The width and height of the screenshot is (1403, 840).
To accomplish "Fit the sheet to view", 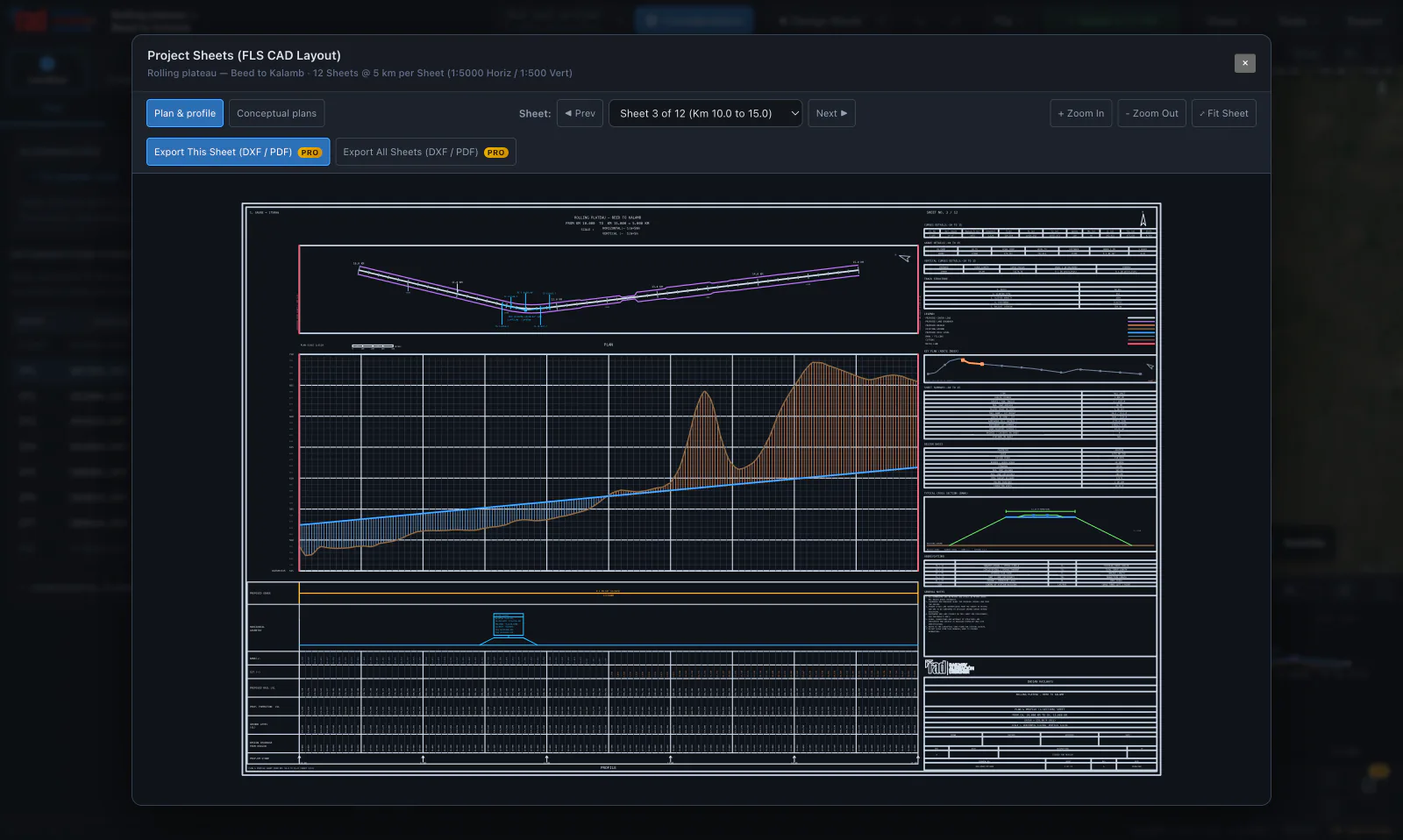I will pos(1224,113).
